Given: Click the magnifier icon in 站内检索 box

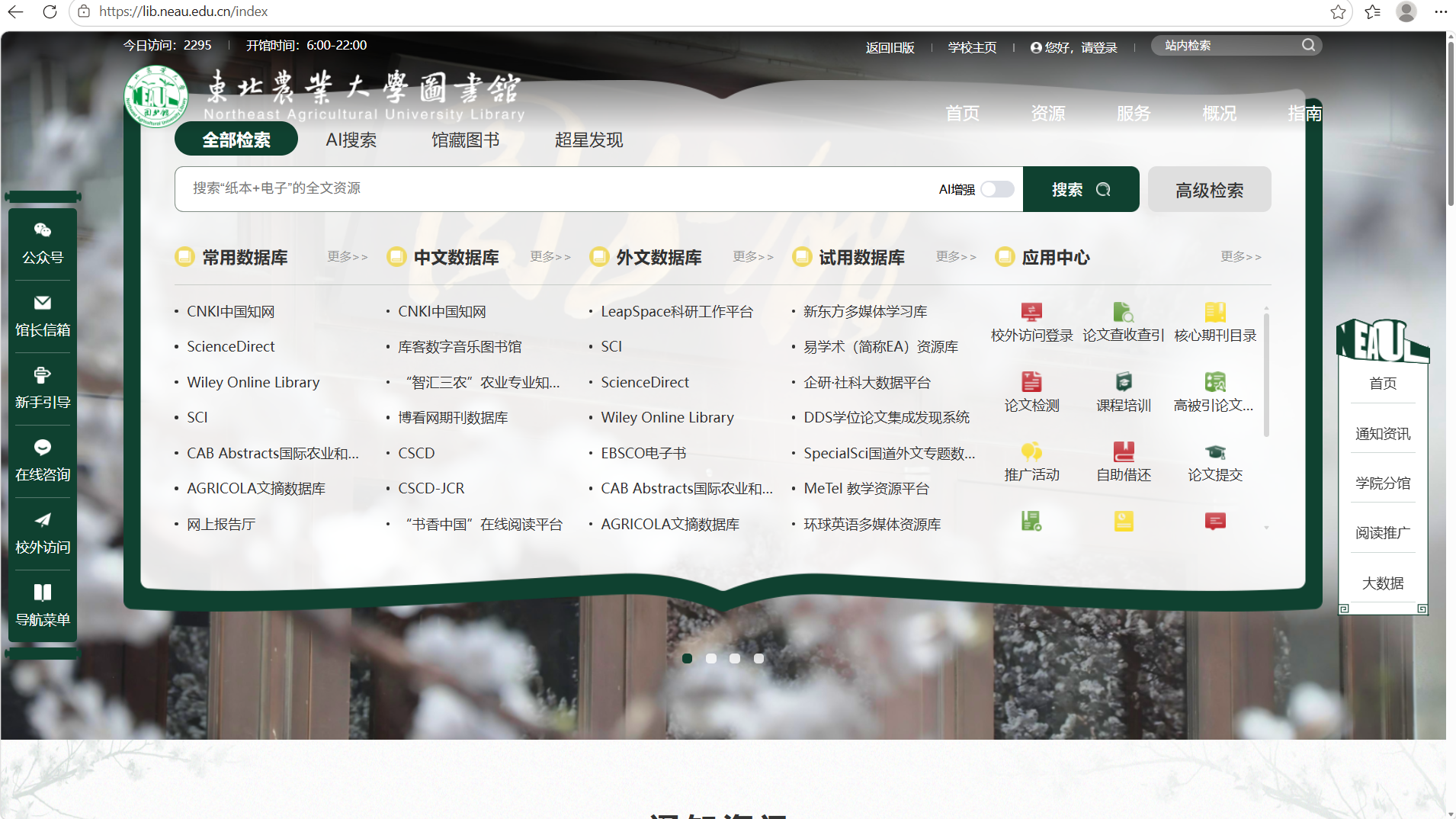Looking at the screenshot, I should tap(1308, 45).
